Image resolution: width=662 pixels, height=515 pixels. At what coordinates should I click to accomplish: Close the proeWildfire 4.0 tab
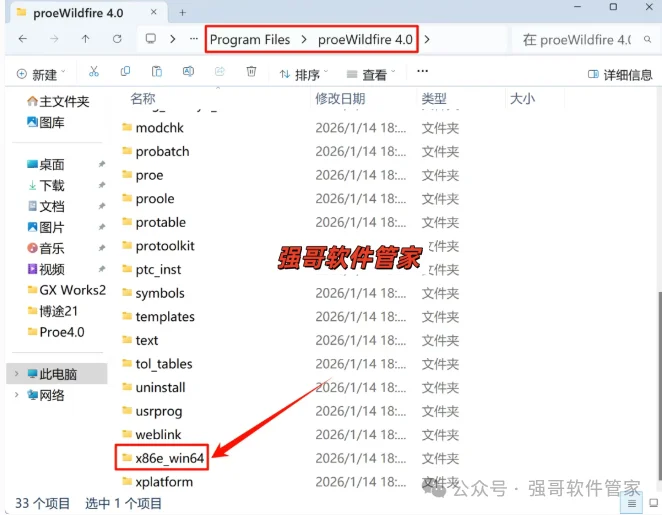click(x=154, y=12)
